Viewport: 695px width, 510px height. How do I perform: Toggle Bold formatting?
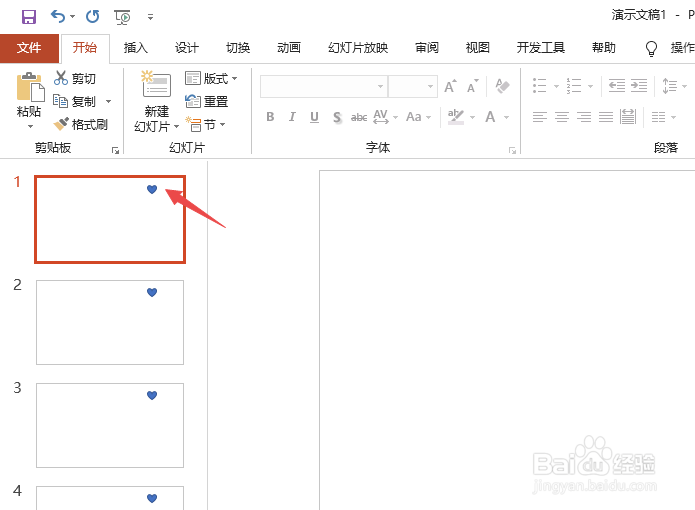[270, 117]
